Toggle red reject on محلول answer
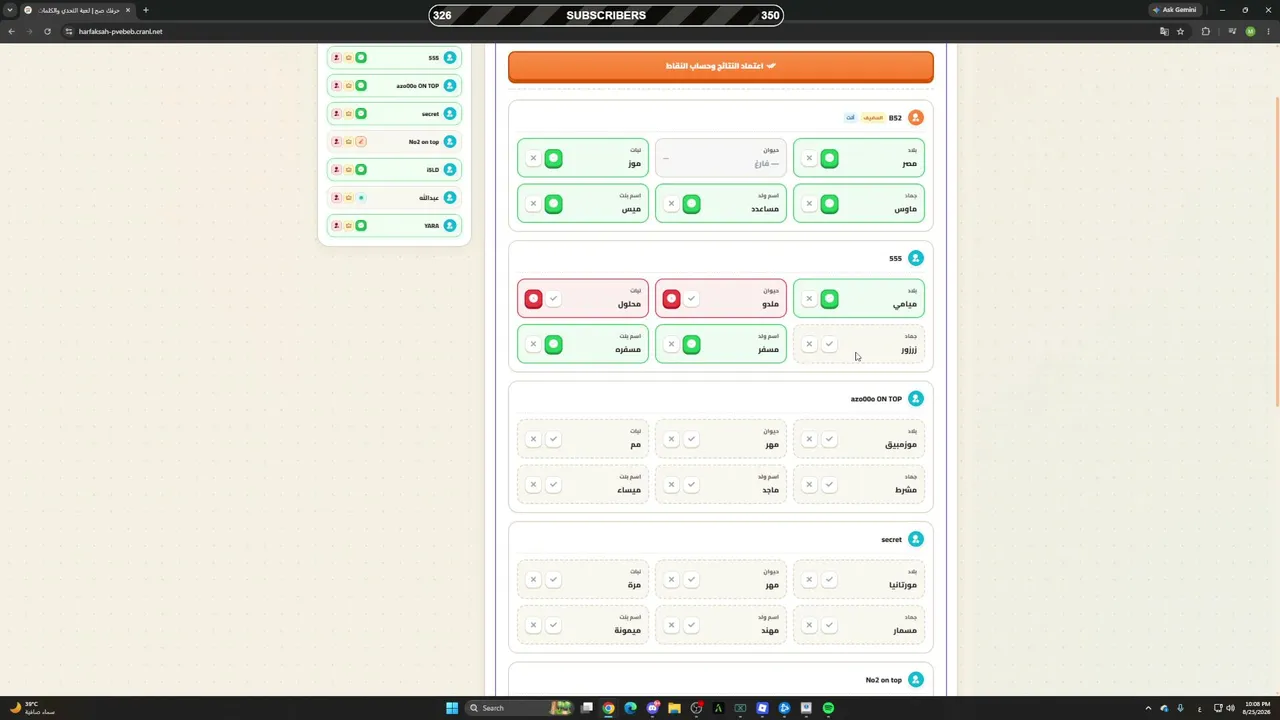This screenshot has height=720, width=1280. point(533,299)
